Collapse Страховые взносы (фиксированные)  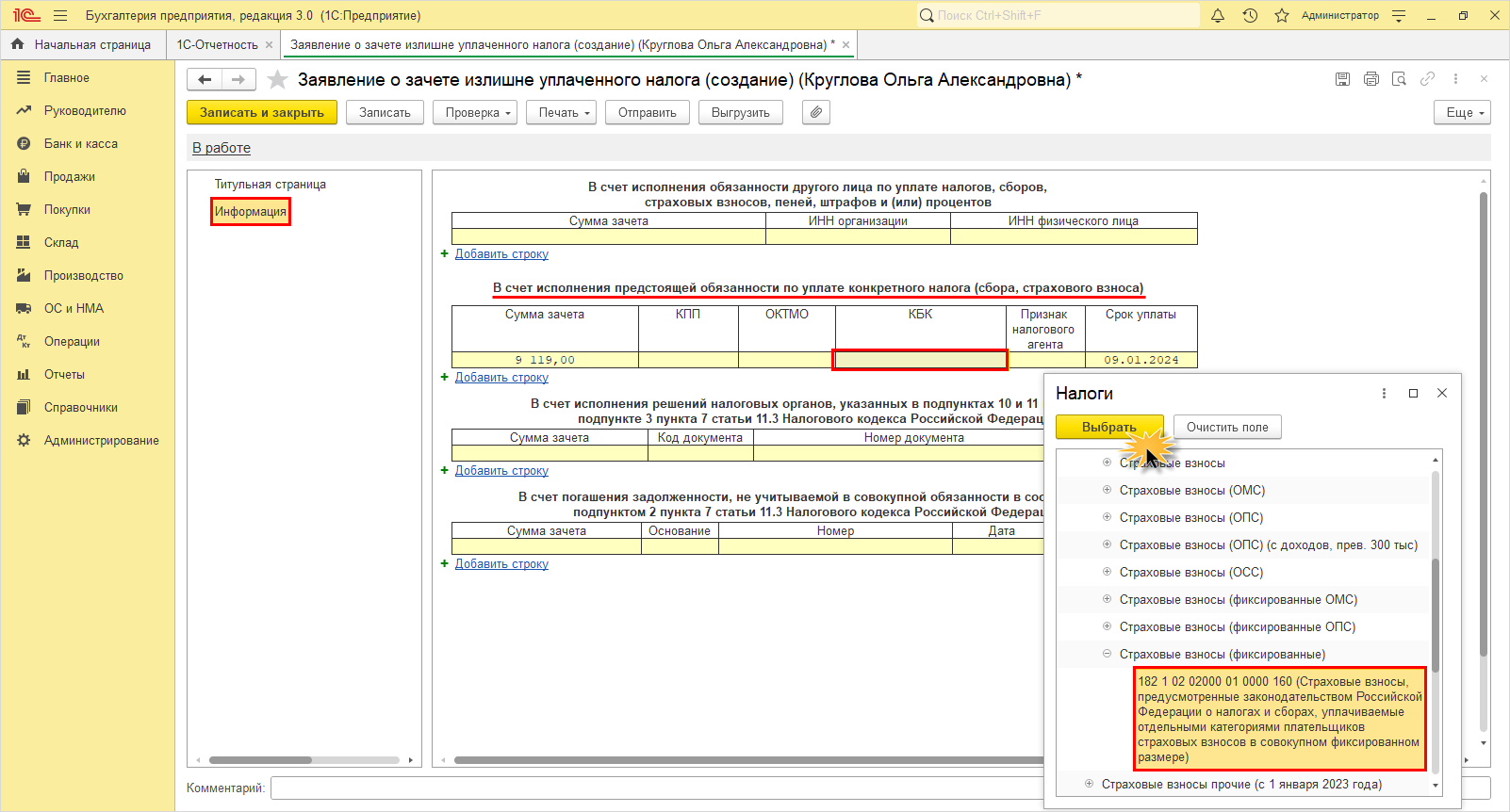point(1108,654)
